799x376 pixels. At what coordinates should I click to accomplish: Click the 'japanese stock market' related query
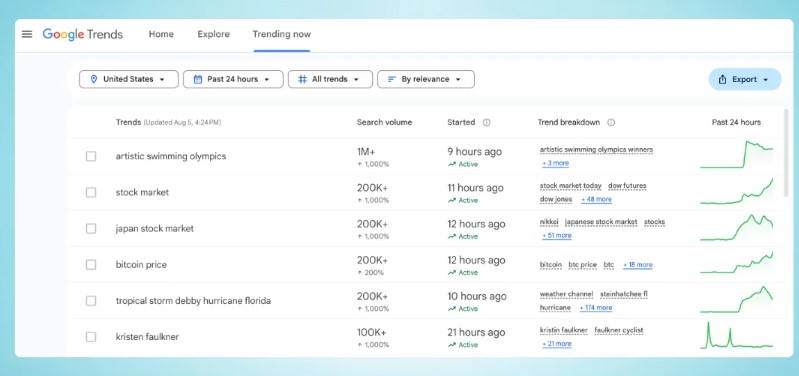601,222
